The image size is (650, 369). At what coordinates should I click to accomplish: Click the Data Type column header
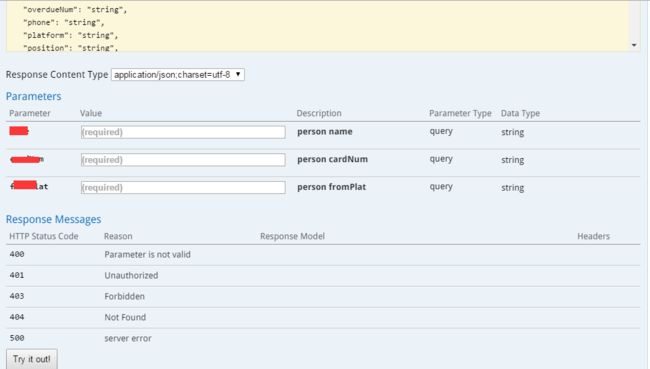pyautogui.click(x=520, y=113)
